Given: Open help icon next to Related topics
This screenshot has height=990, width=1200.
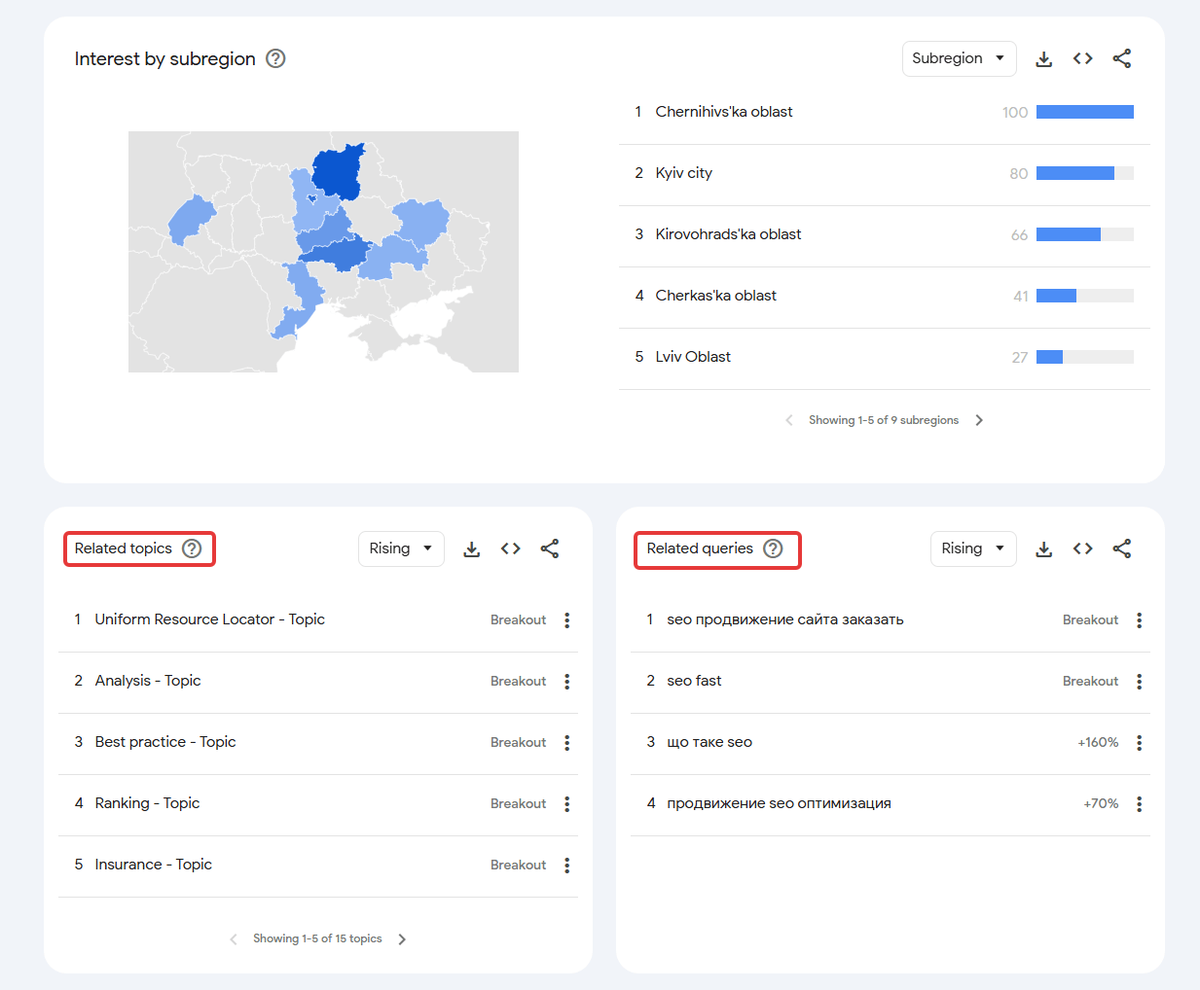Looking at the screenshot, I should click(x=192, y=549).
